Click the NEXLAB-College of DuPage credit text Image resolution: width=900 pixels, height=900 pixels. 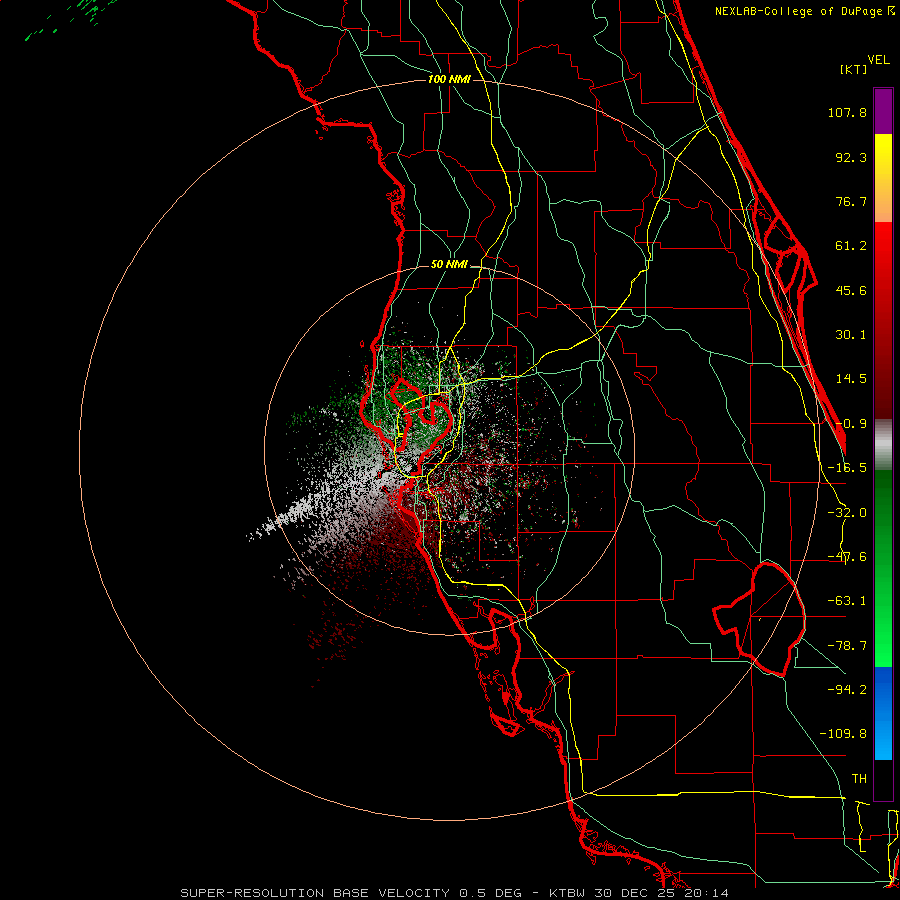point(805,11)
